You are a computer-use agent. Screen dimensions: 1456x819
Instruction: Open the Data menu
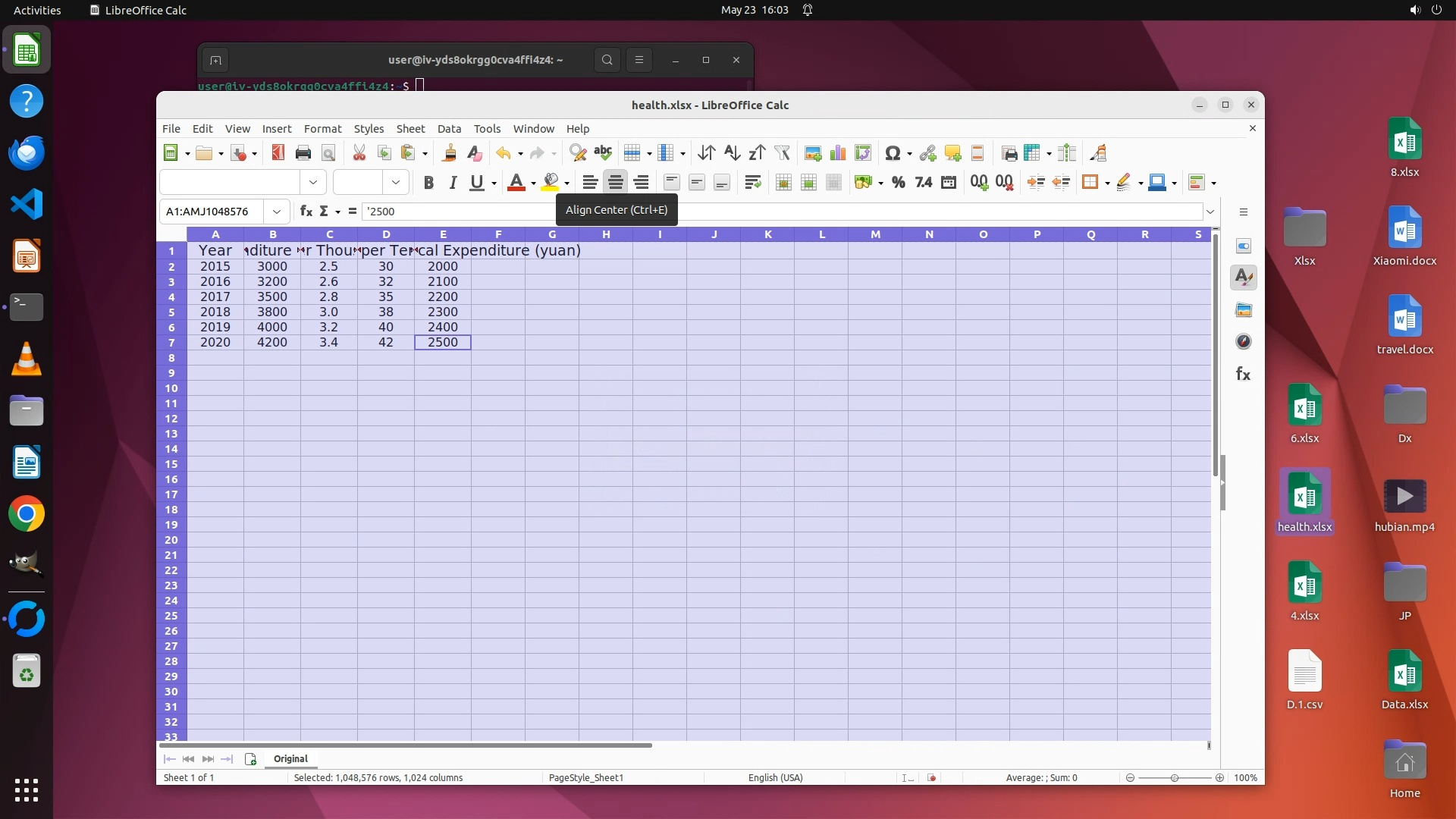(x=449, y=129)
